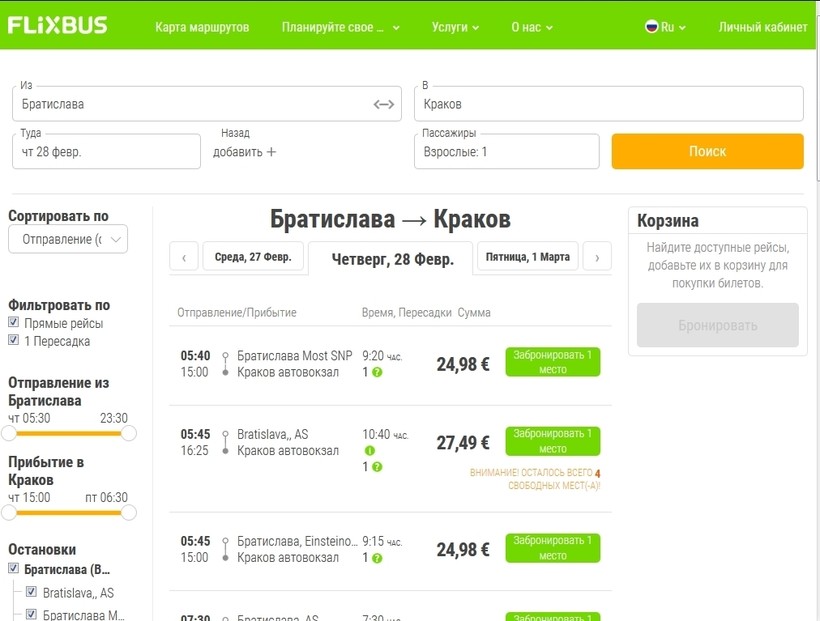
Task: Open the Сортировать по dropdown
Action: tap(68, 240)
